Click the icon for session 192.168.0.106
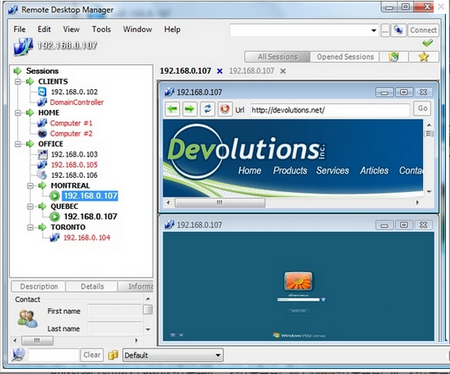 pyautogui.click(x=42, y=175)
